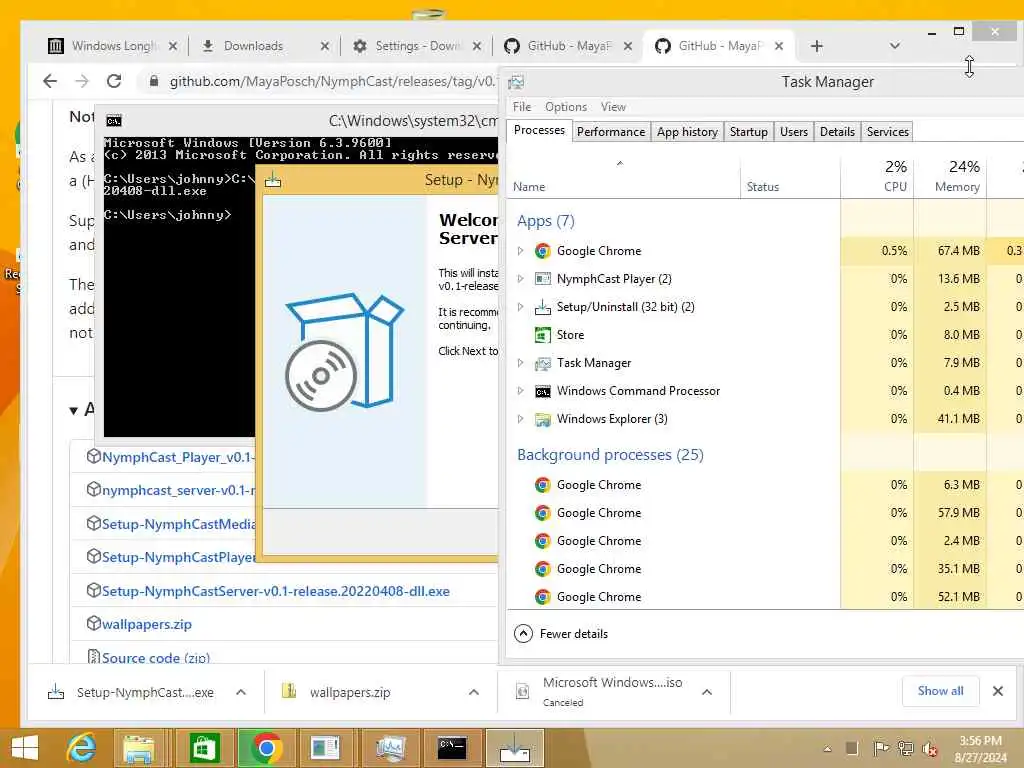Download wallpapers.zip asset link
The image size is (1024, 768).
pos(146,624)
